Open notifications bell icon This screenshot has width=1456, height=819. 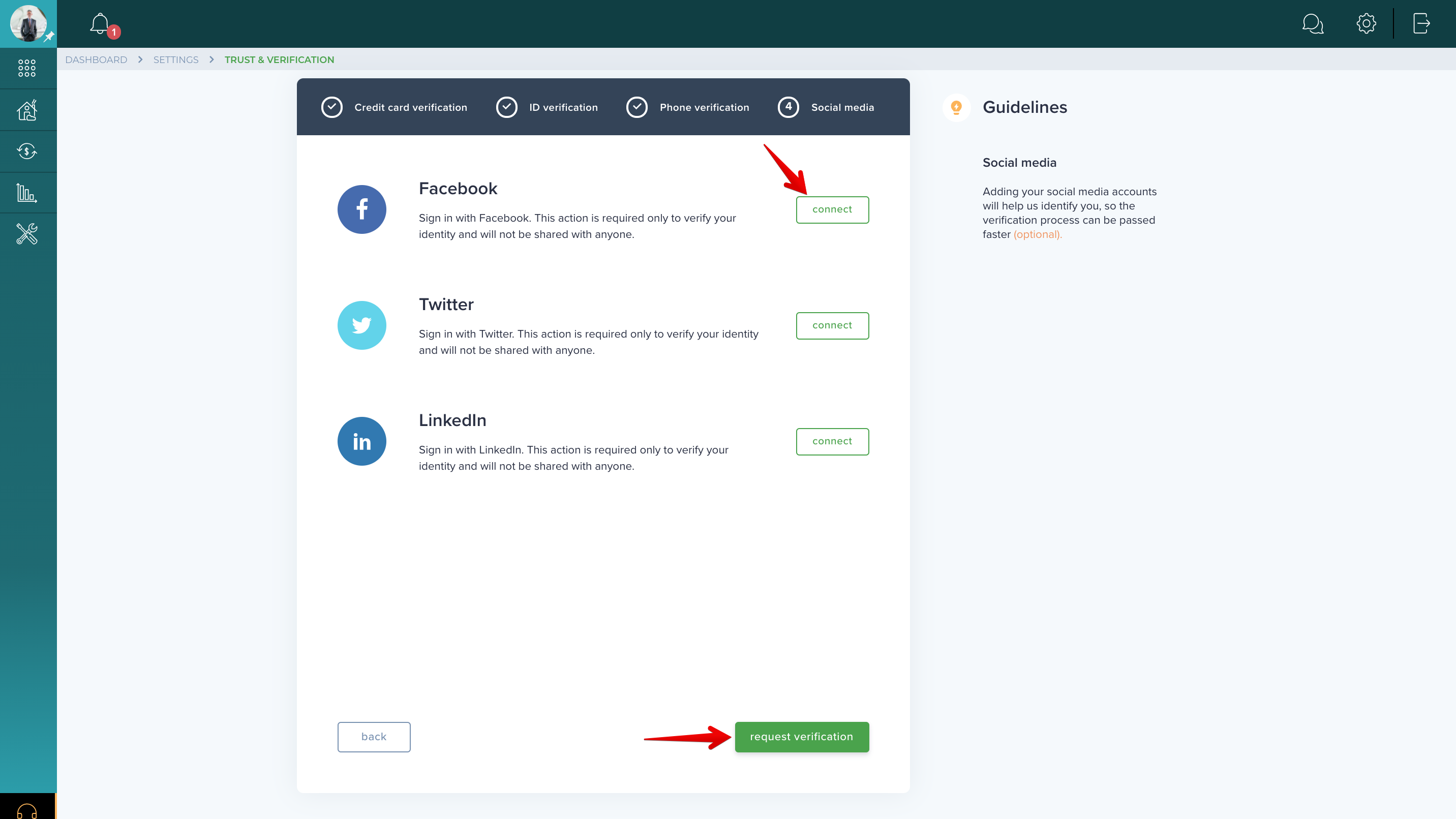pos(100,24)
